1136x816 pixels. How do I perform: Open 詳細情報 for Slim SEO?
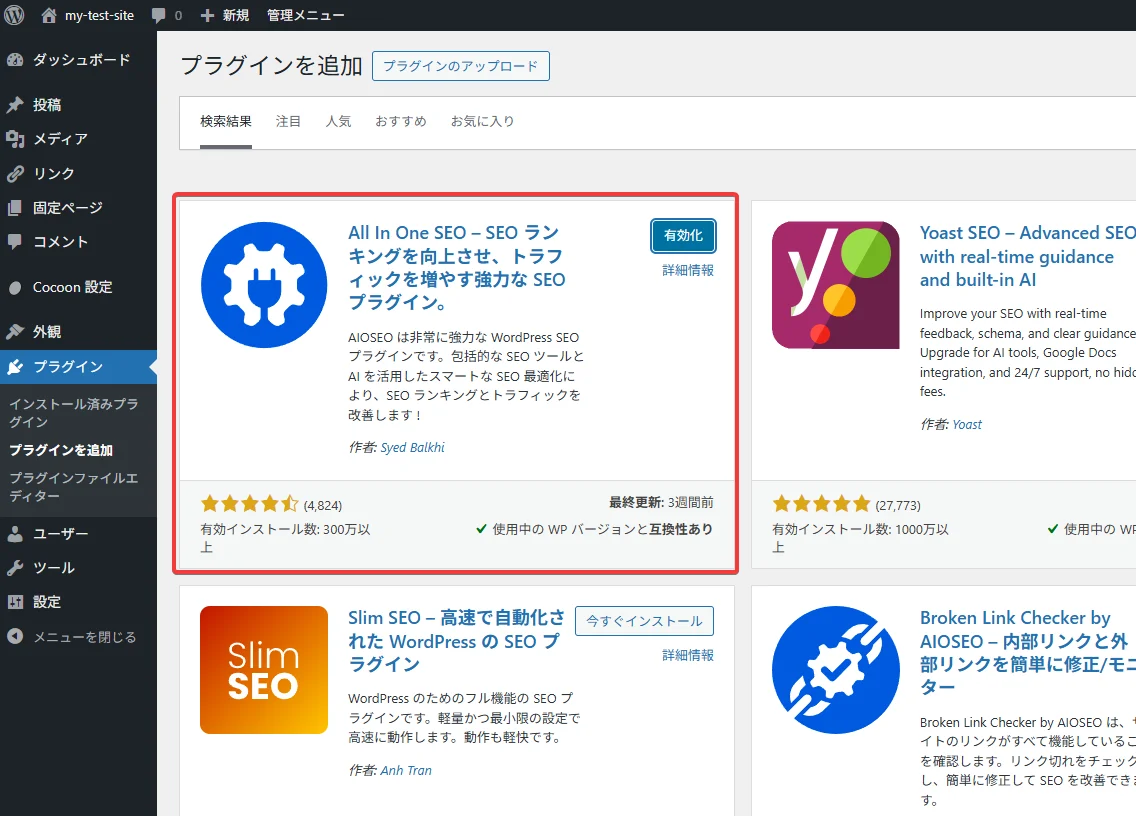click(x=688, y=655)
